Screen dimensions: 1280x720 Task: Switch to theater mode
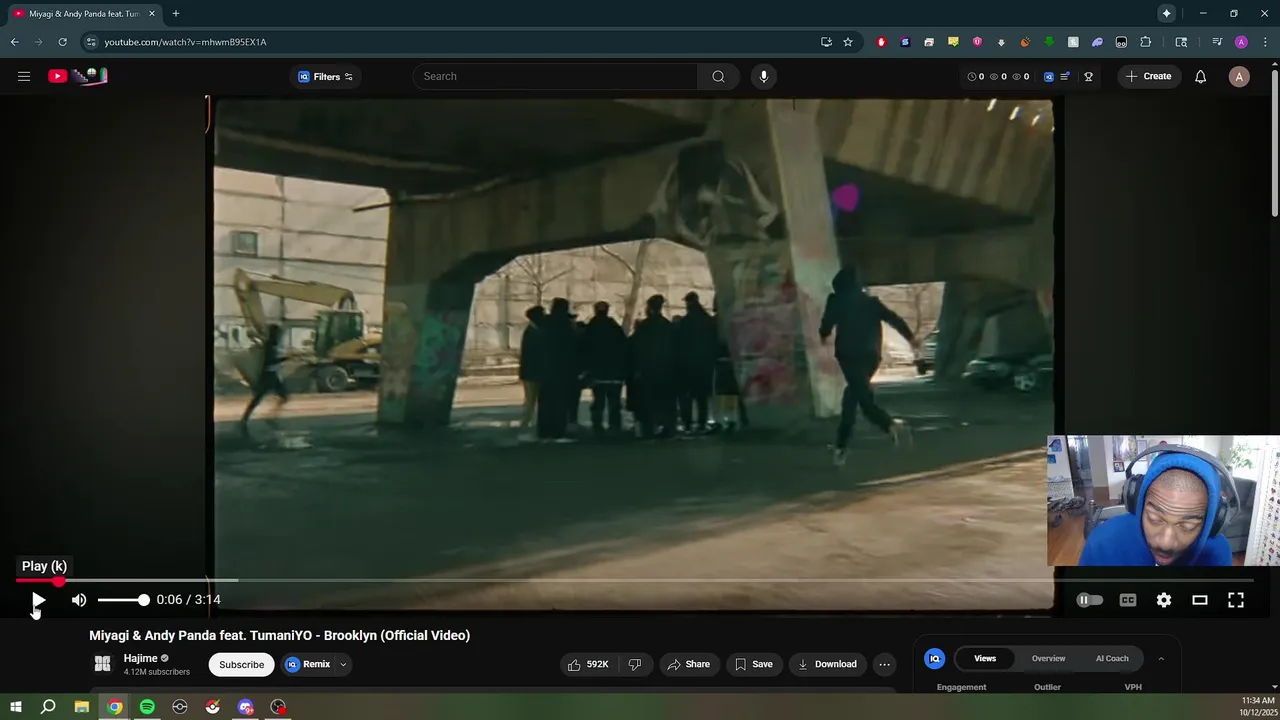[1200, 600]
